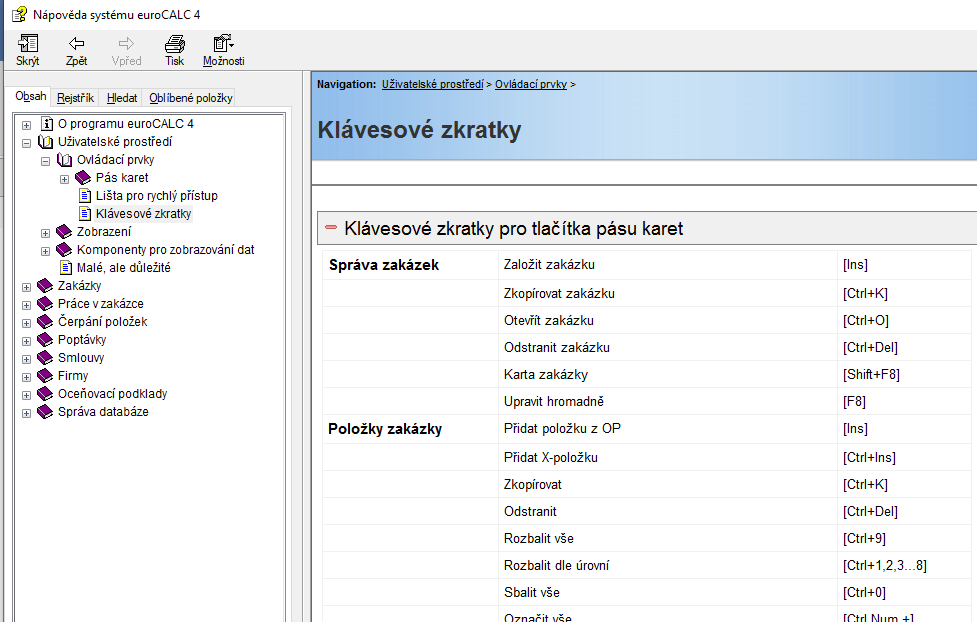Click the book icon next to Čerpání položek
This screenshot has height=622, width=977.
point(45,322)
